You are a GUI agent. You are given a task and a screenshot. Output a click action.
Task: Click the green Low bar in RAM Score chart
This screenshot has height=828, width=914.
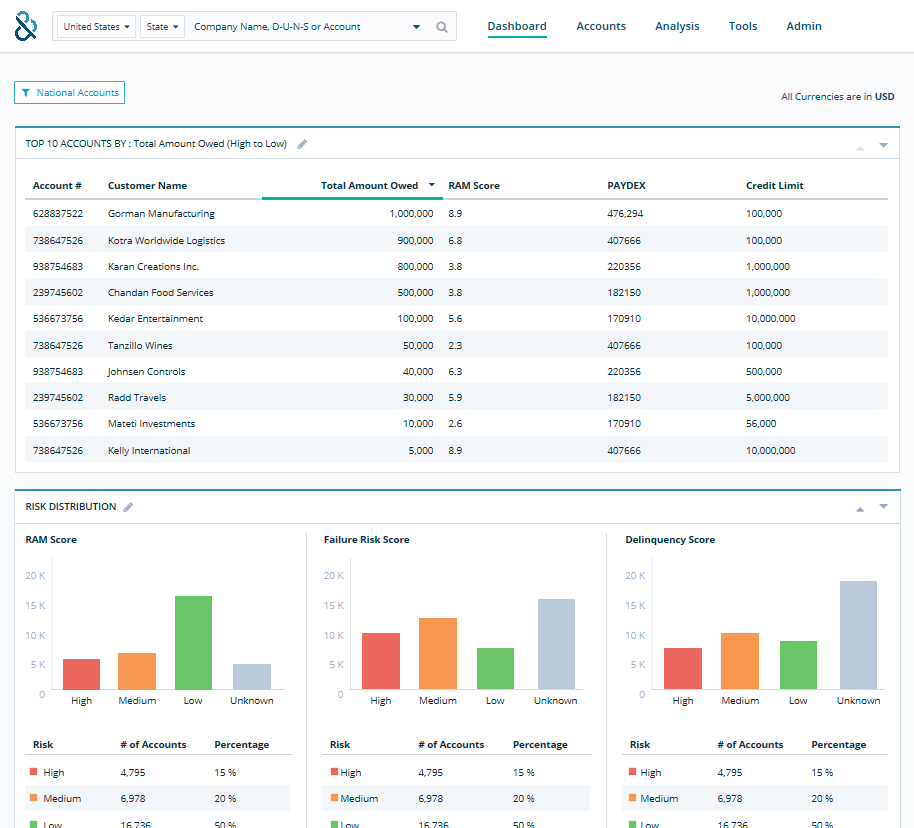[194, 643]
